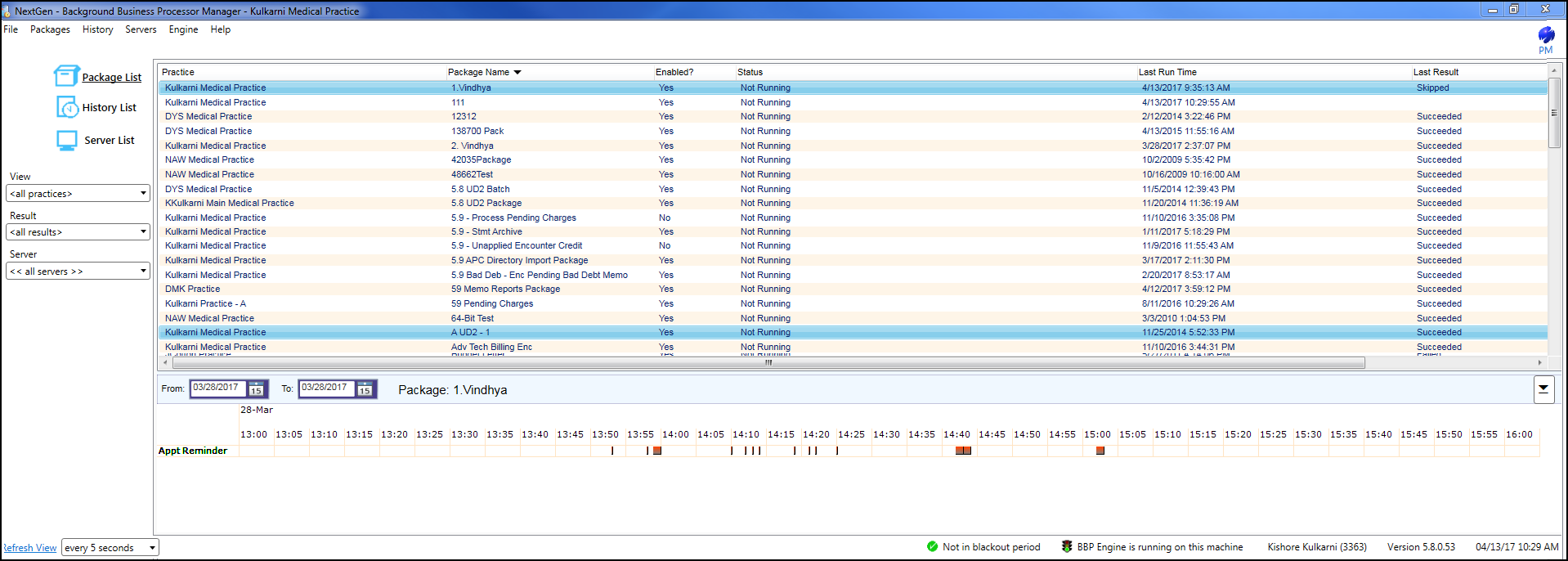Screen dimensions: 1568x561
Task: Select the 138700 Pack row
Action: pyautogui.click(x=853, y=131)
